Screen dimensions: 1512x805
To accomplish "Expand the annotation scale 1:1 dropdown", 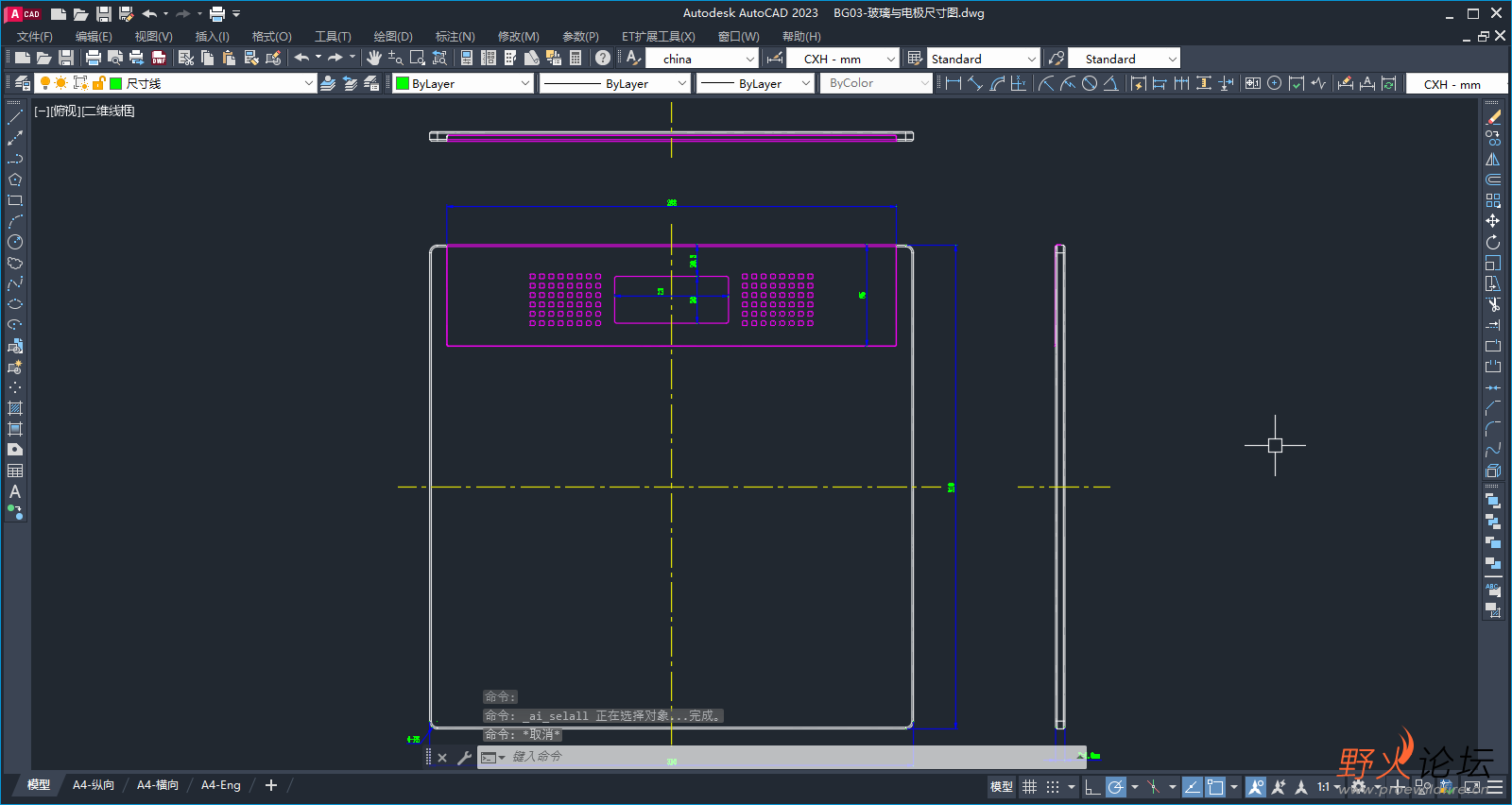I will point(1336,787).
